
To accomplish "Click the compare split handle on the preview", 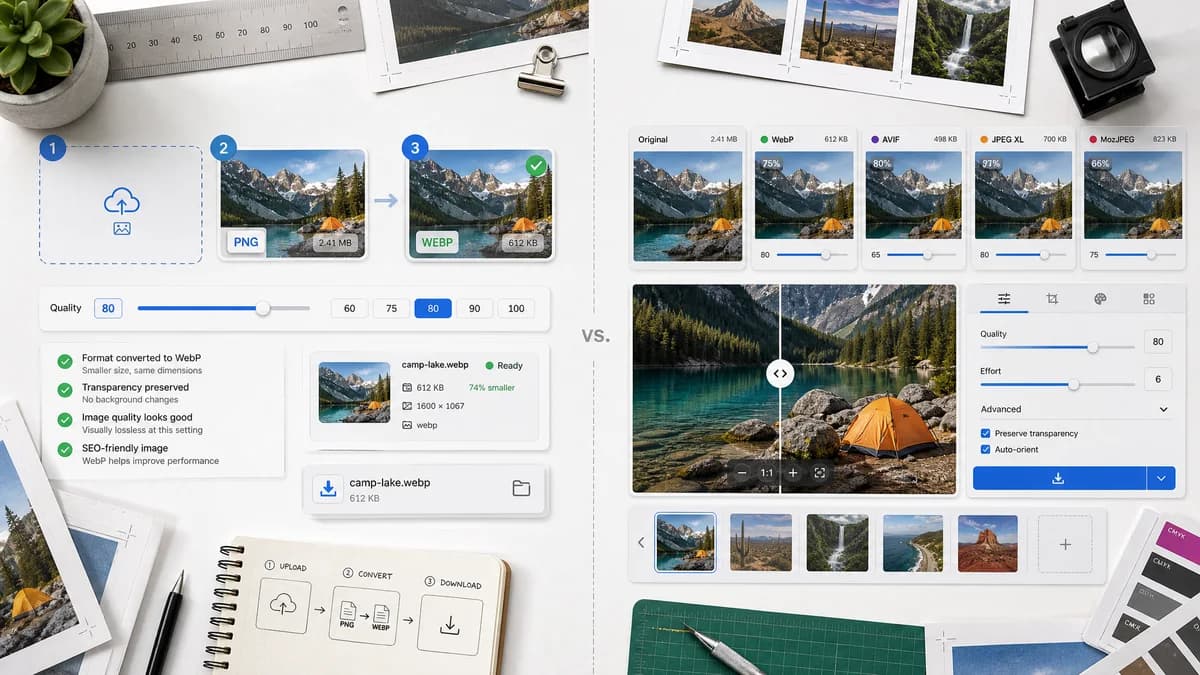I will 780,373.
